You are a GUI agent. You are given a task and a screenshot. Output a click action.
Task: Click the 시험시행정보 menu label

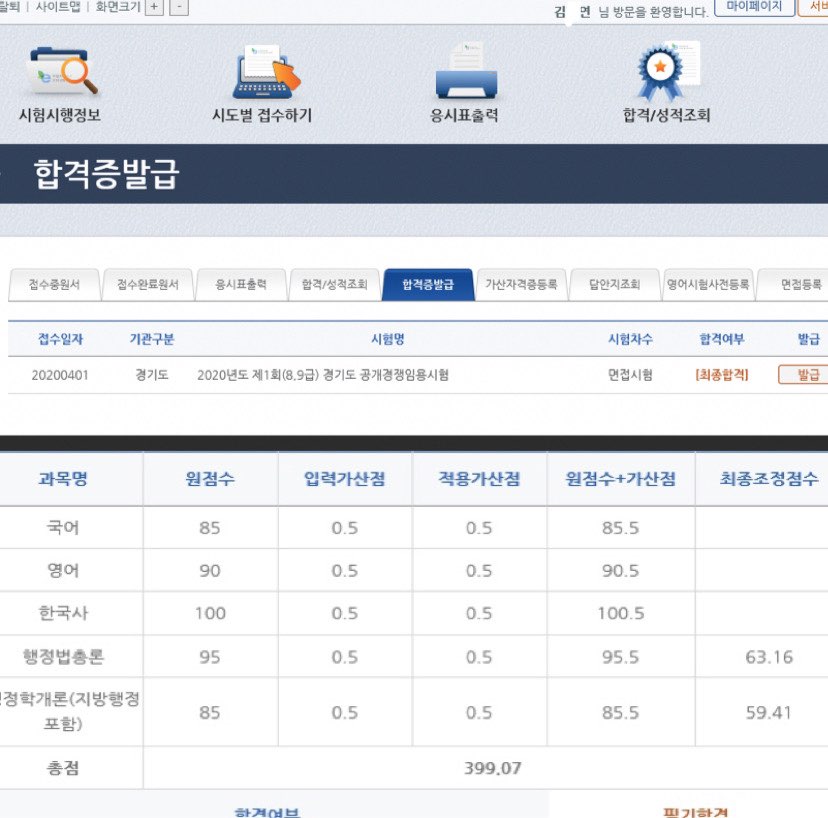pyautogui.click(x=60, y=115)
